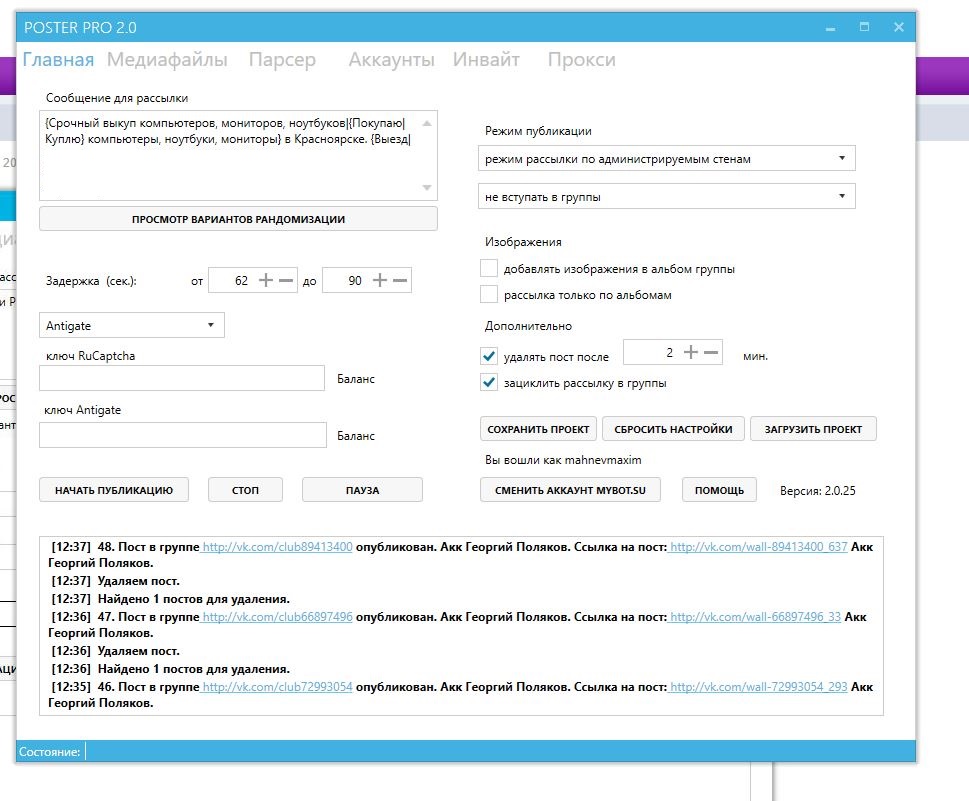Open log link vk.com/club89413400
969x801 pixels.
277,546
